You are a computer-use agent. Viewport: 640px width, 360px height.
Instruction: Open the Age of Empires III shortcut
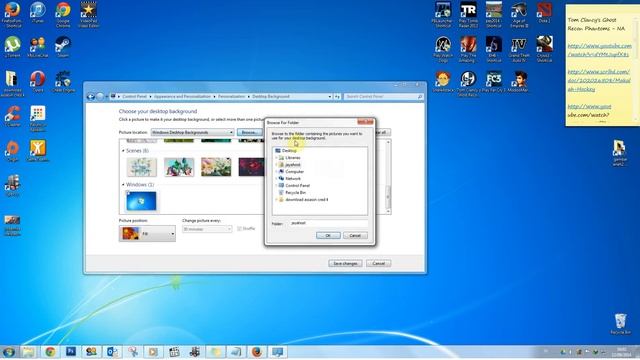(x=519, y=15)
